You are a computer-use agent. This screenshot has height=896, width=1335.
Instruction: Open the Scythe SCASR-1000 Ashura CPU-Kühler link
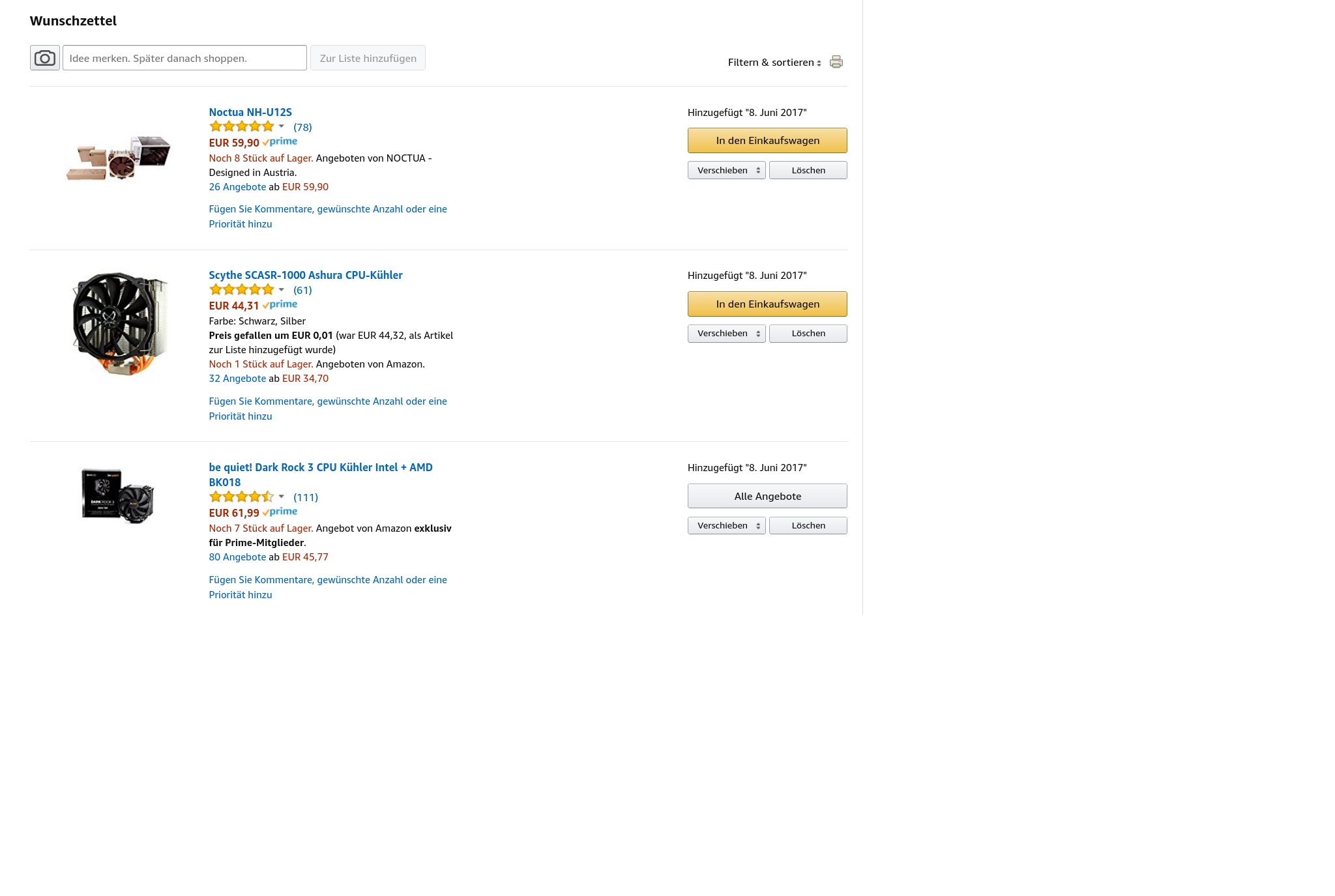click(x=306, y=275)
